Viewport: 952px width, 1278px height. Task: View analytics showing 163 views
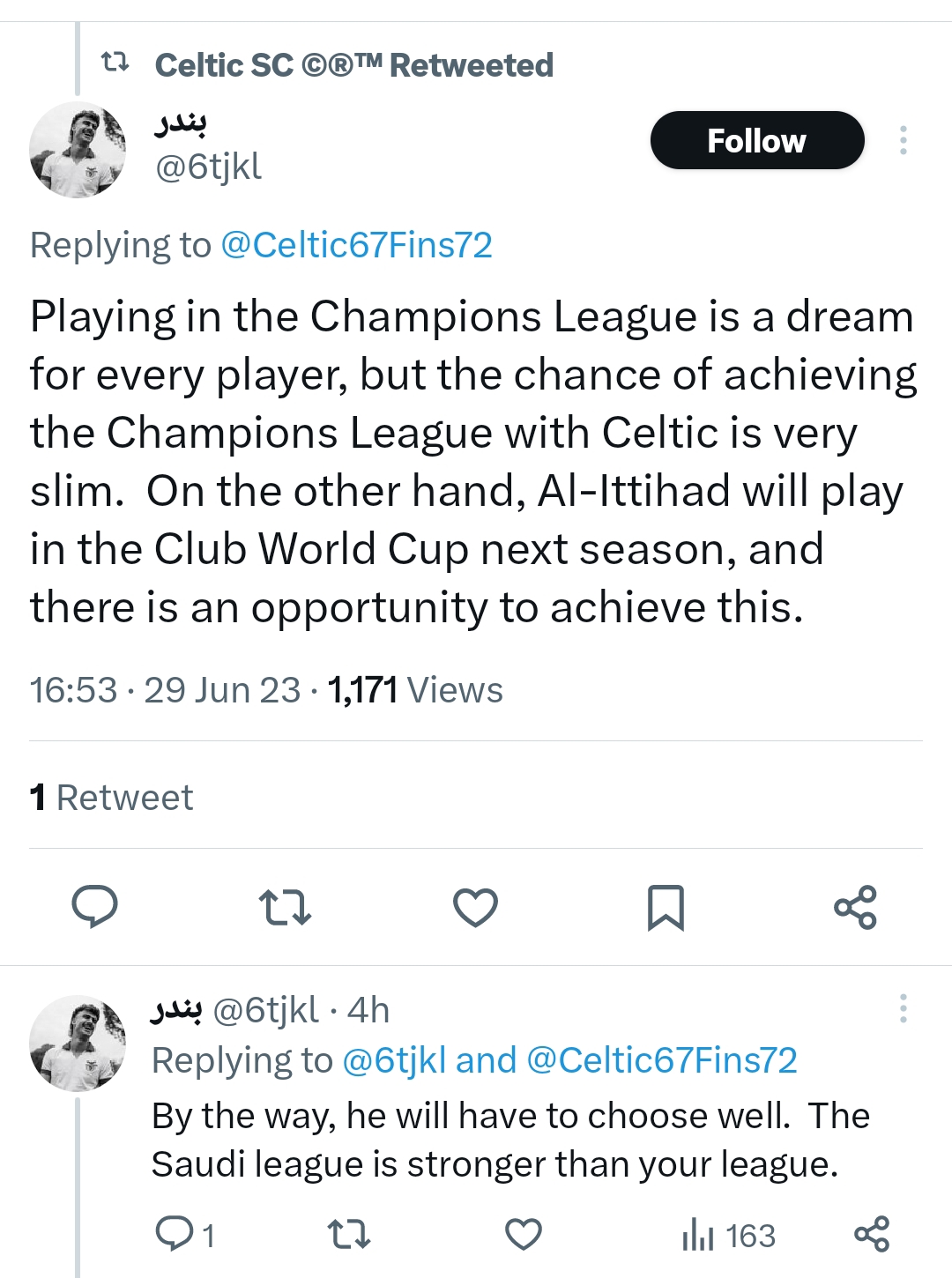pos(729,1235)
